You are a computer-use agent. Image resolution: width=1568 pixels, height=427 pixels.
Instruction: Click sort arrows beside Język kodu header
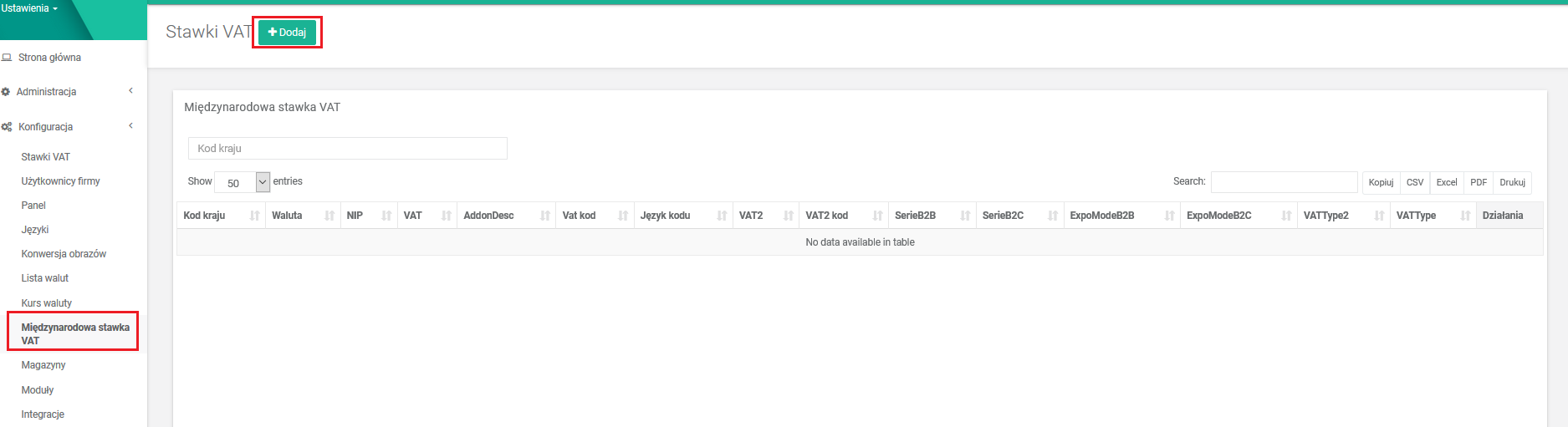click(x=722, y=216)
